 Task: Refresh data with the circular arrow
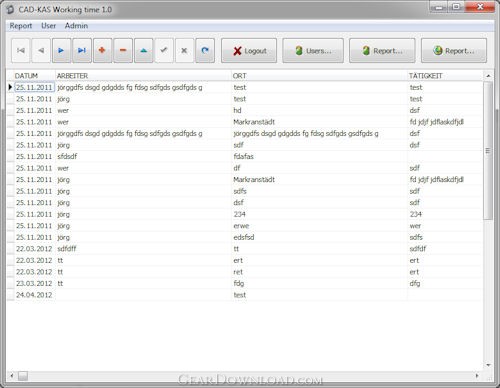click(205, 50)
